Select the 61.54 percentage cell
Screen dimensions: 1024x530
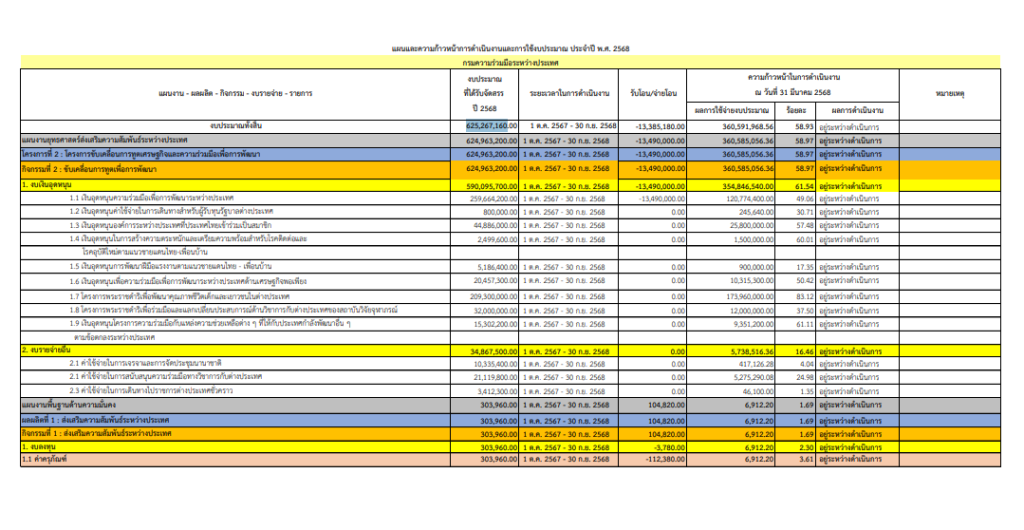tap(796, 185)
